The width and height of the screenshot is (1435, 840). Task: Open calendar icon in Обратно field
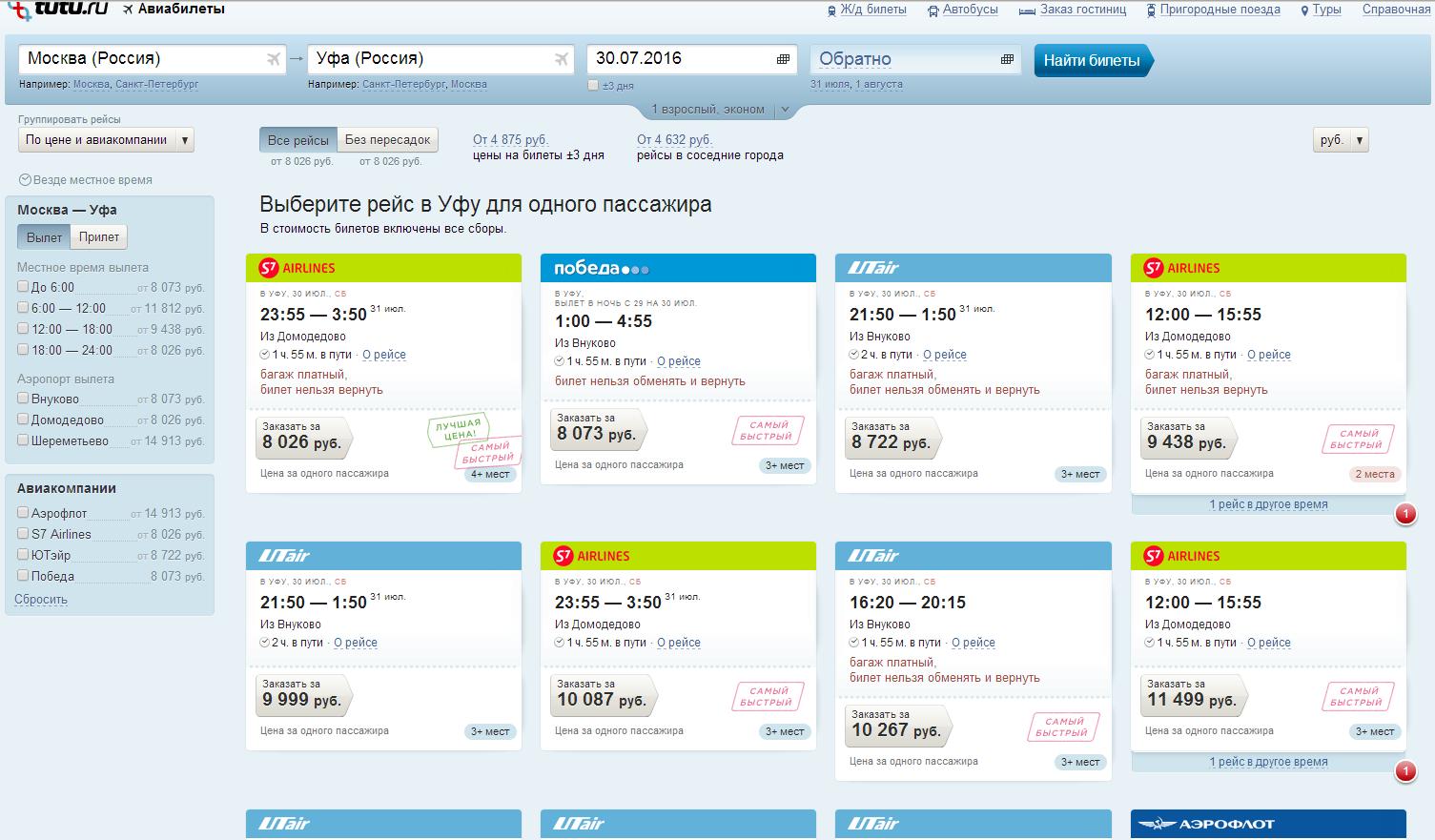[1007, 59]
